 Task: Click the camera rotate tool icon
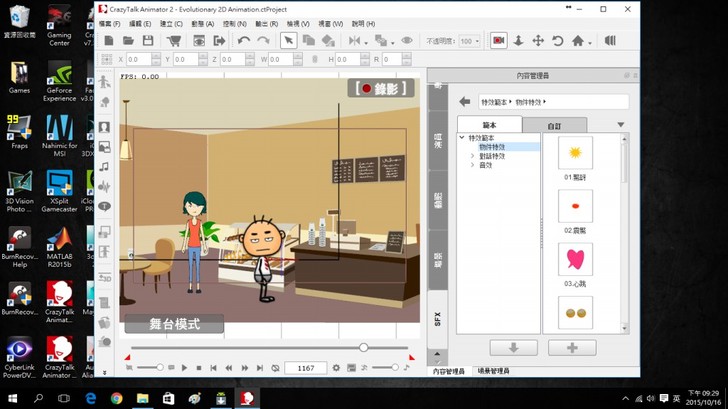[x=557, y=41]
